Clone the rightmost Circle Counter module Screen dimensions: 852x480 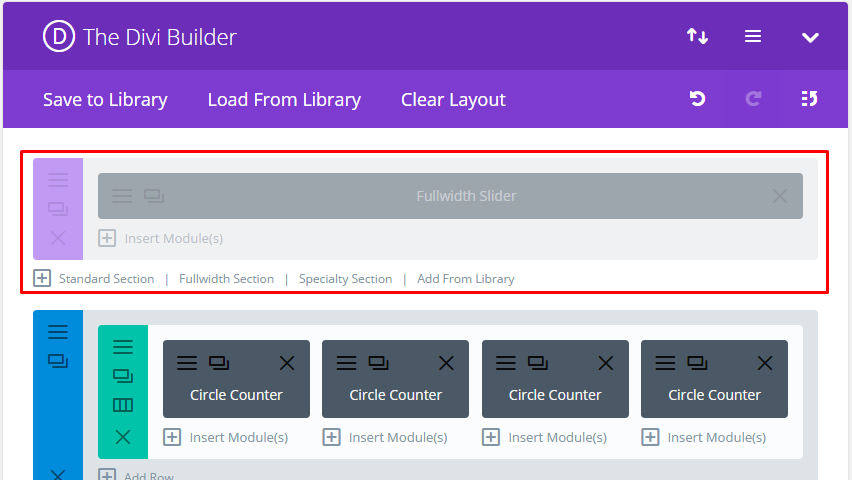click(697, 363)
